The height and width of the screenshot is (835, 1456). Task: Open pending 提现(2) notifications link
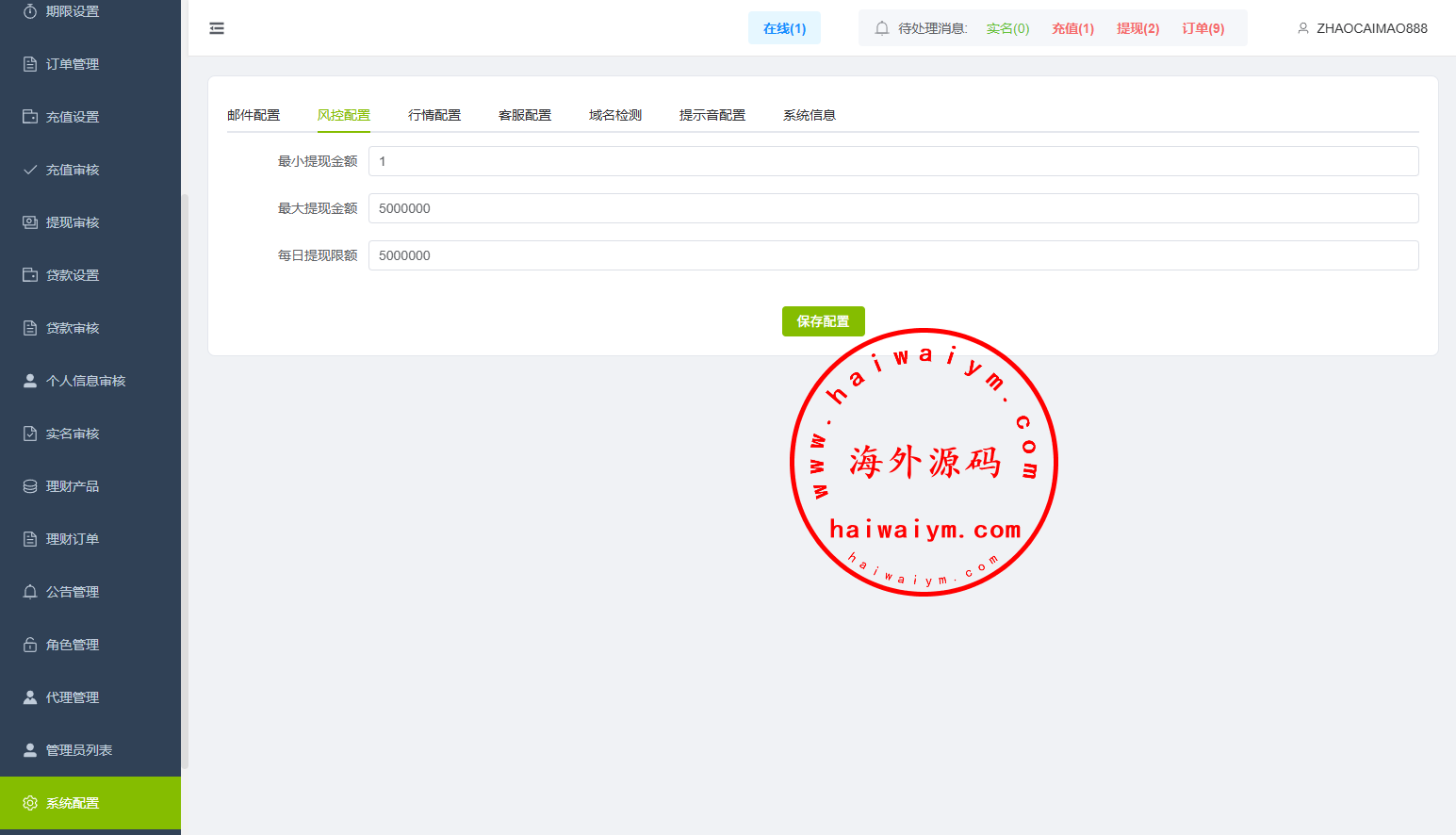[1137, 28]
